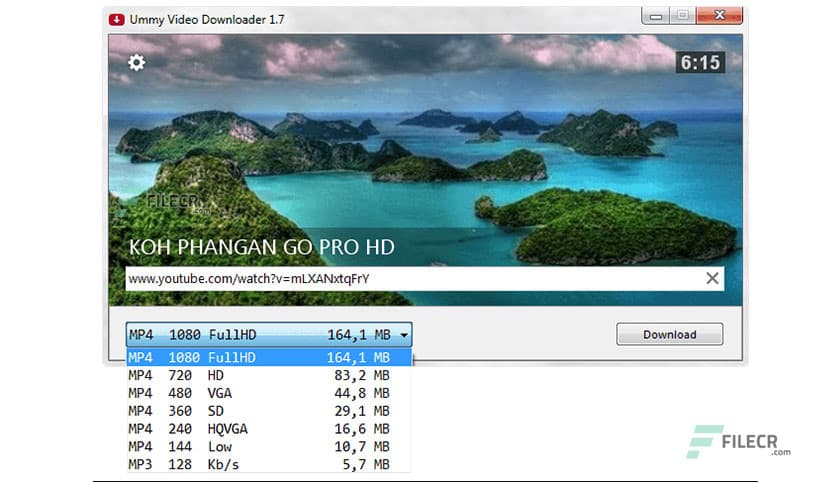Select MP3 128 Kb/s 5,7 MB option

(x=269, y=464)
